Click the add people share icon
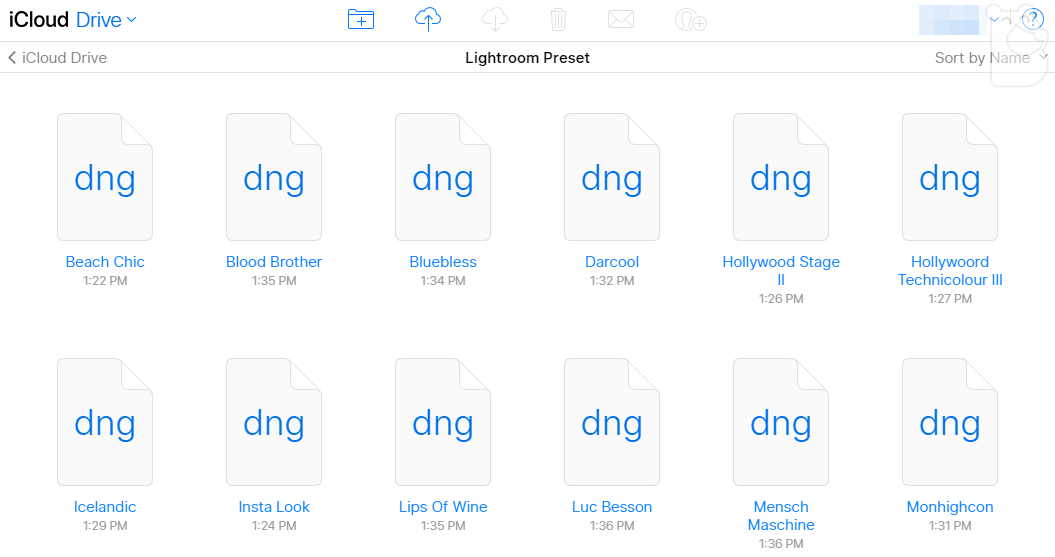 [x=690, y=20]
